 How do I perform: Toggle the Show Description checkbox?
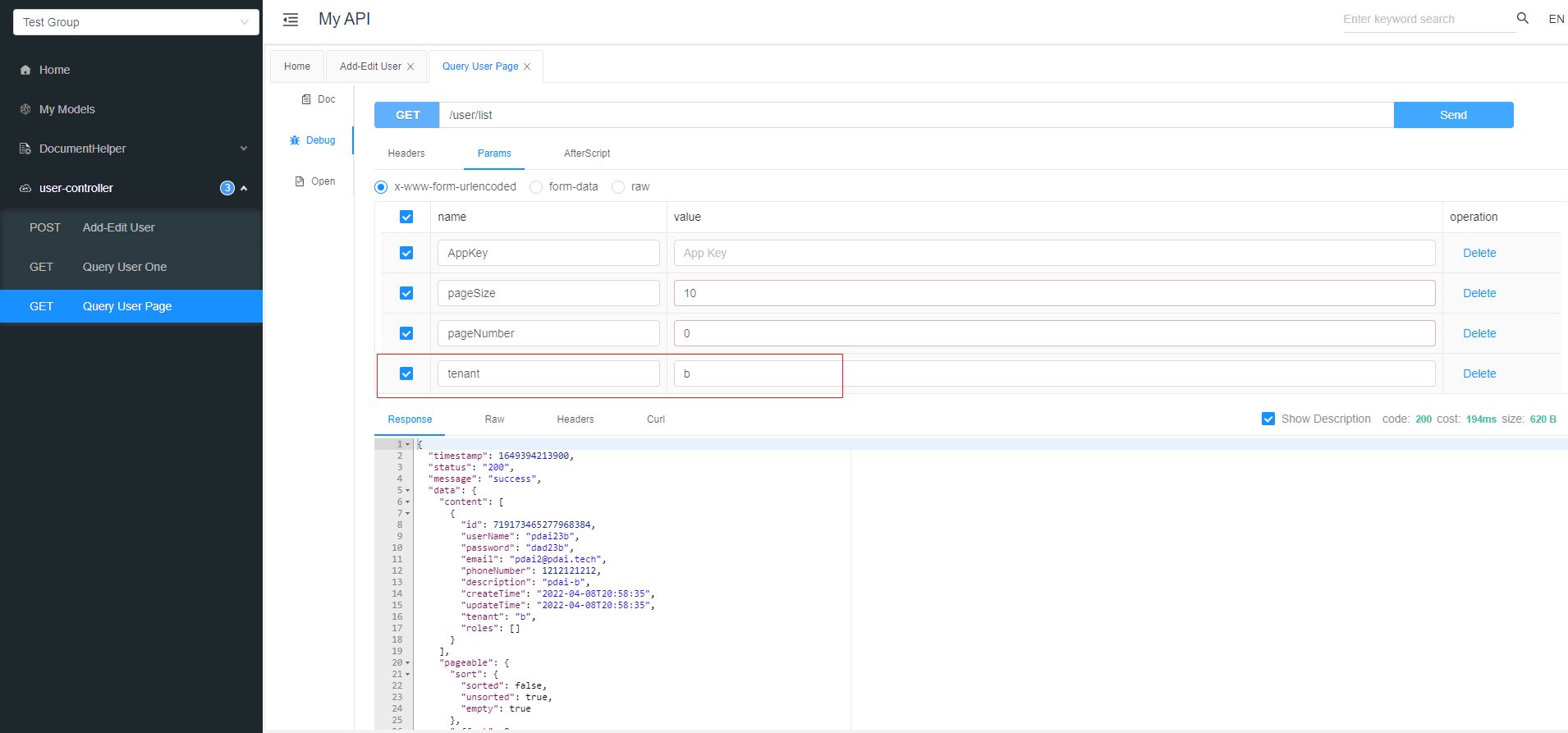click(1268, 419)
